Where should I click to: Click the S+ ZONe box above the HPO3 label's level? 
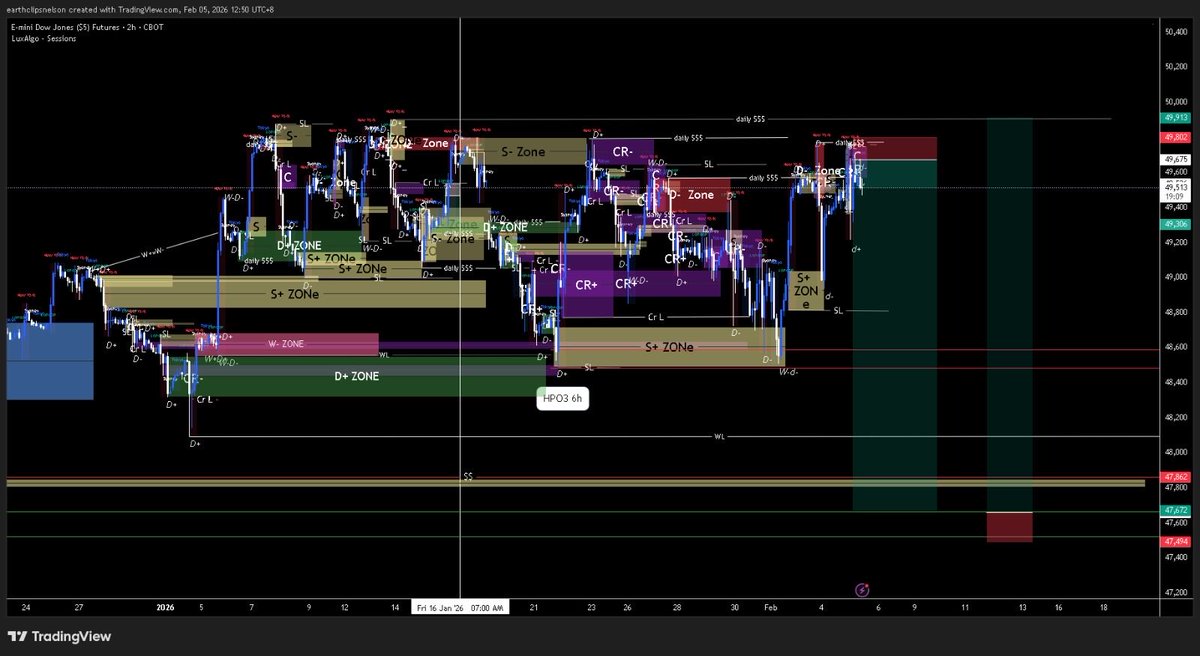670,346
